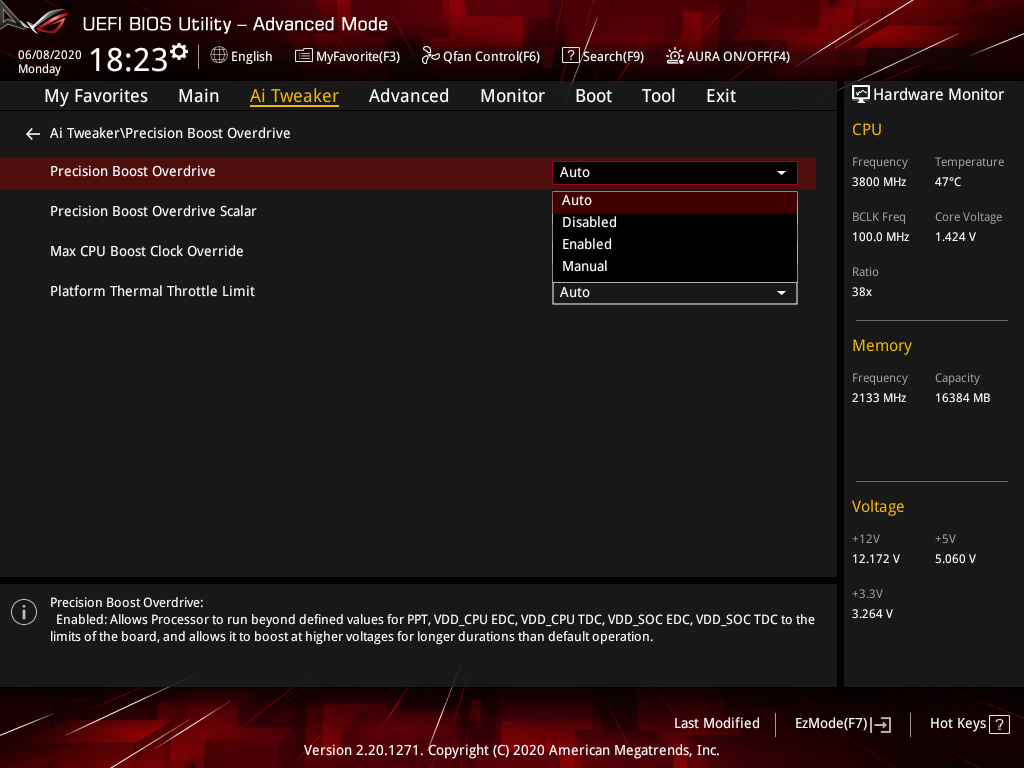Click Qfan Control(F6) label
Image resolution: width=1024 pixels, height=768 pixels.
point(491,57)
